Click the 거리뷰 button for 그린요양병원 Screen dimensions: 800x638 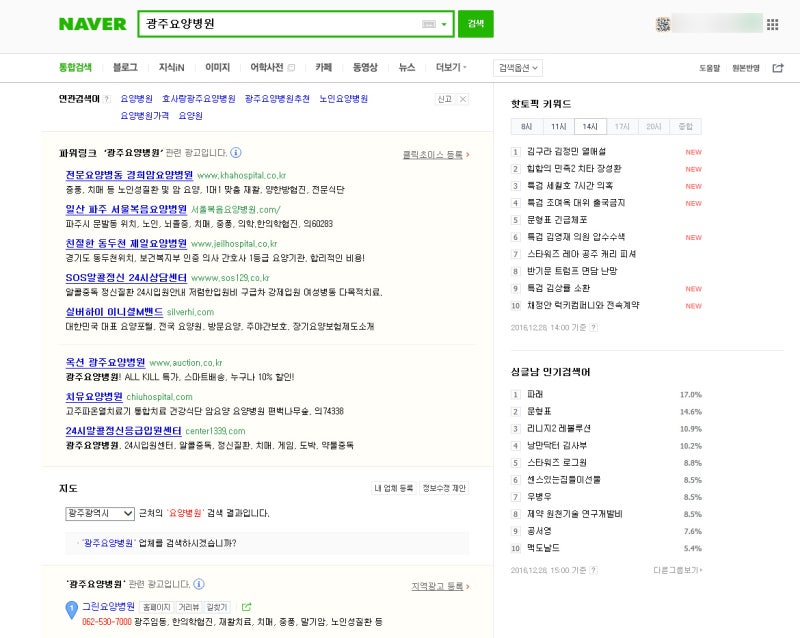[x=189, y=607]
